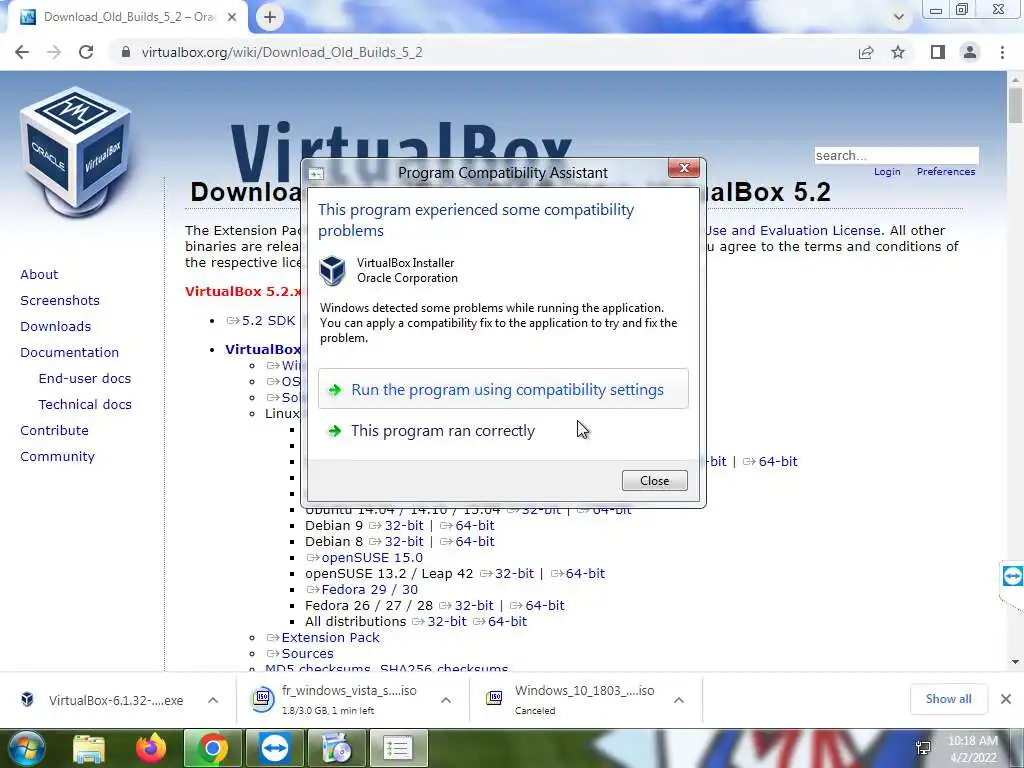Screen dimensions: 1024x768
Task: Open Contribute in the sidebar
Action: pyautogui.click(x=54, y=431)
